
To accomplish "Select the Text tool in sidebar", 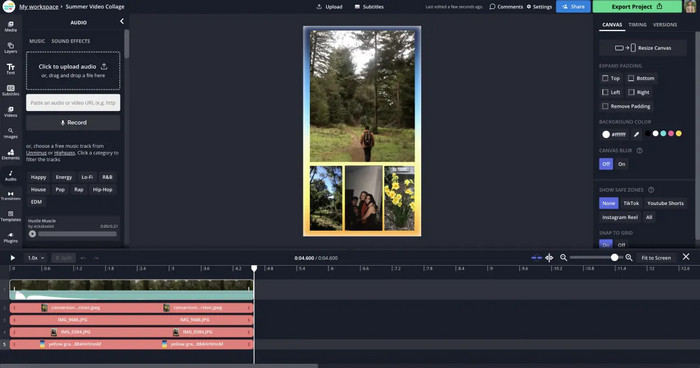I will tap(11, 69).
